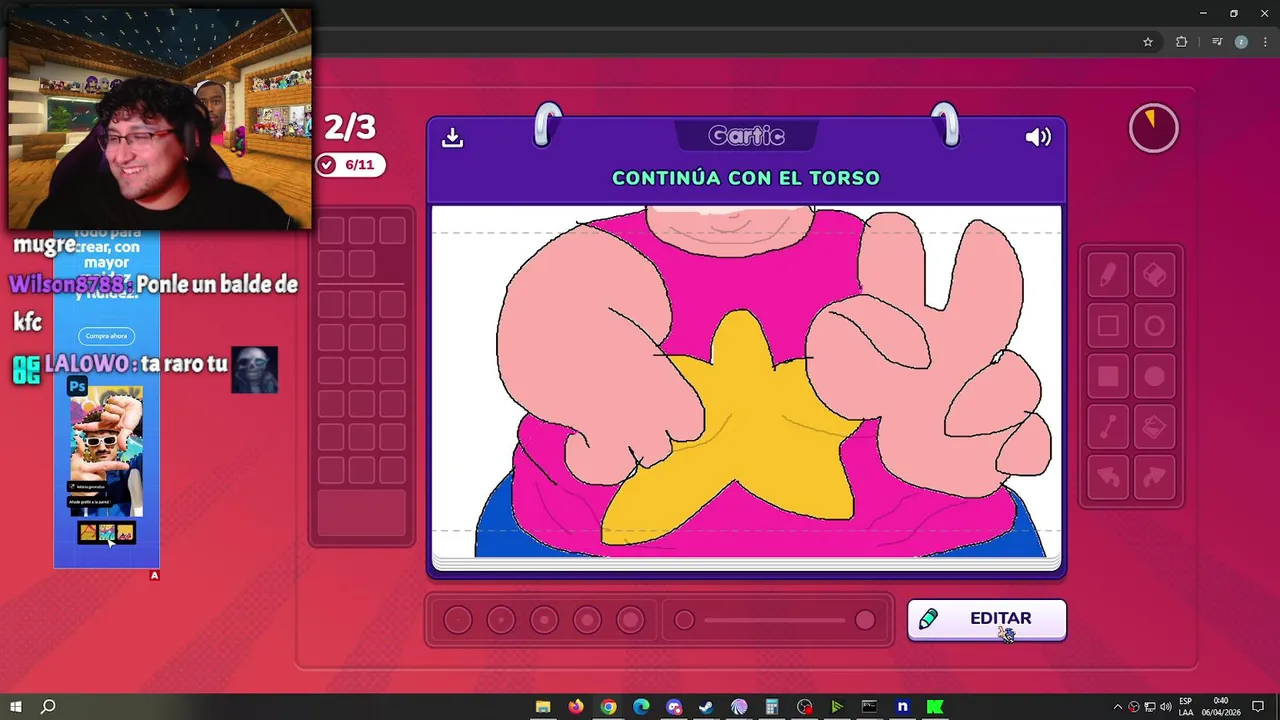Choose the smallest brush size circle
The height and width of the screenshot is (720, 1280).
coord(457,620)
